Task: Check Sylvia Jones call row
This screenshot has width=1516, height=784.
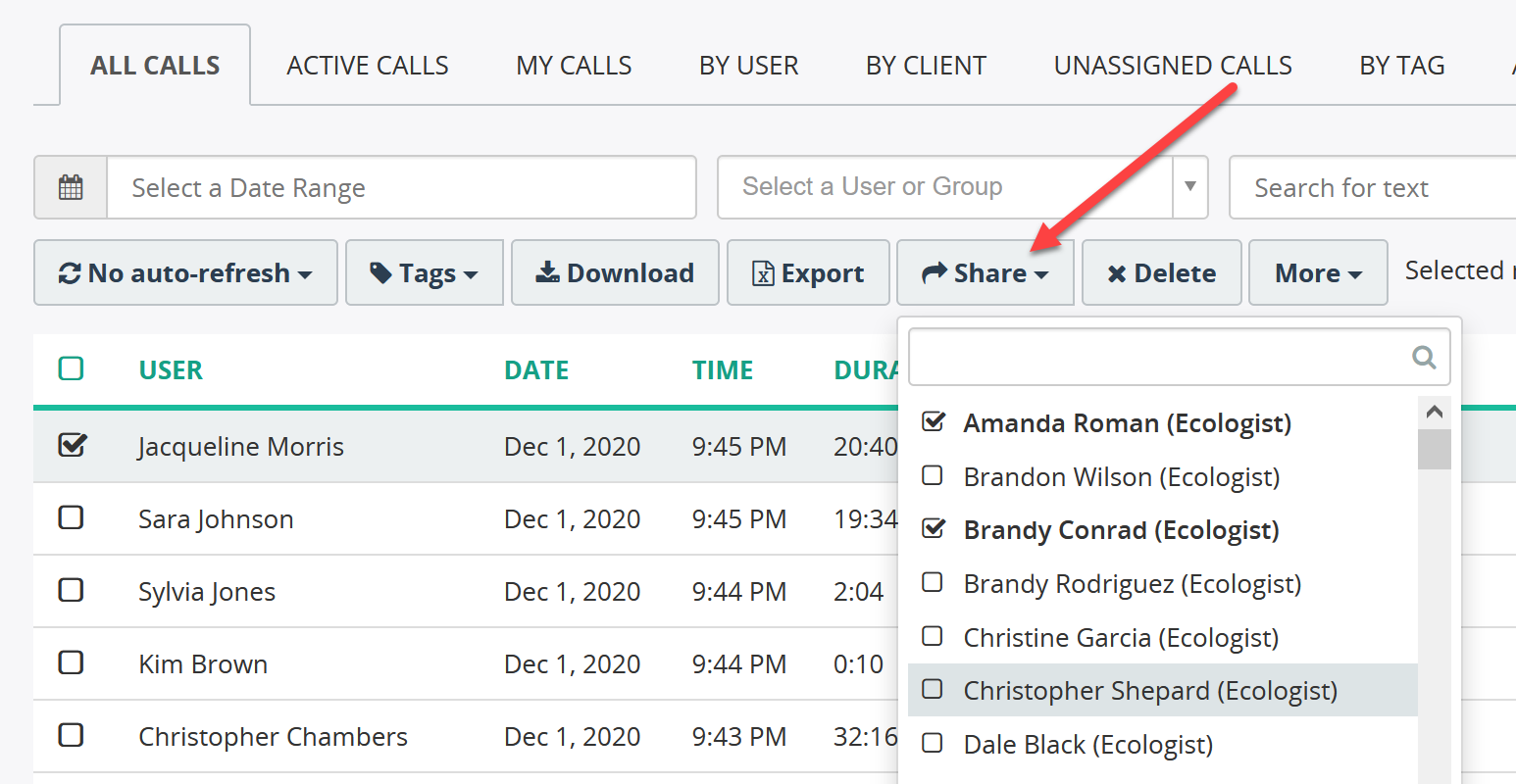Action: coord(71,590)
